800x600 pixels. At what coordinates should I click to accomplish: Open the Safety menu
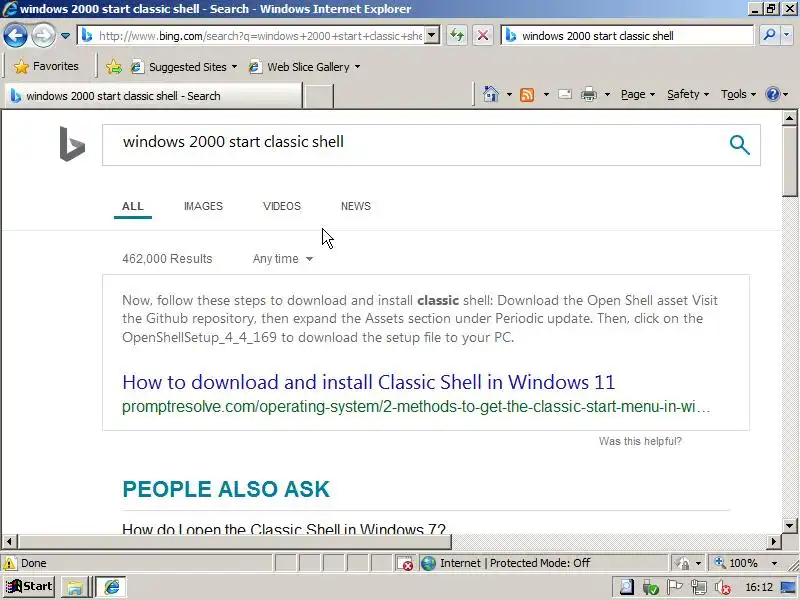point(688,94)
